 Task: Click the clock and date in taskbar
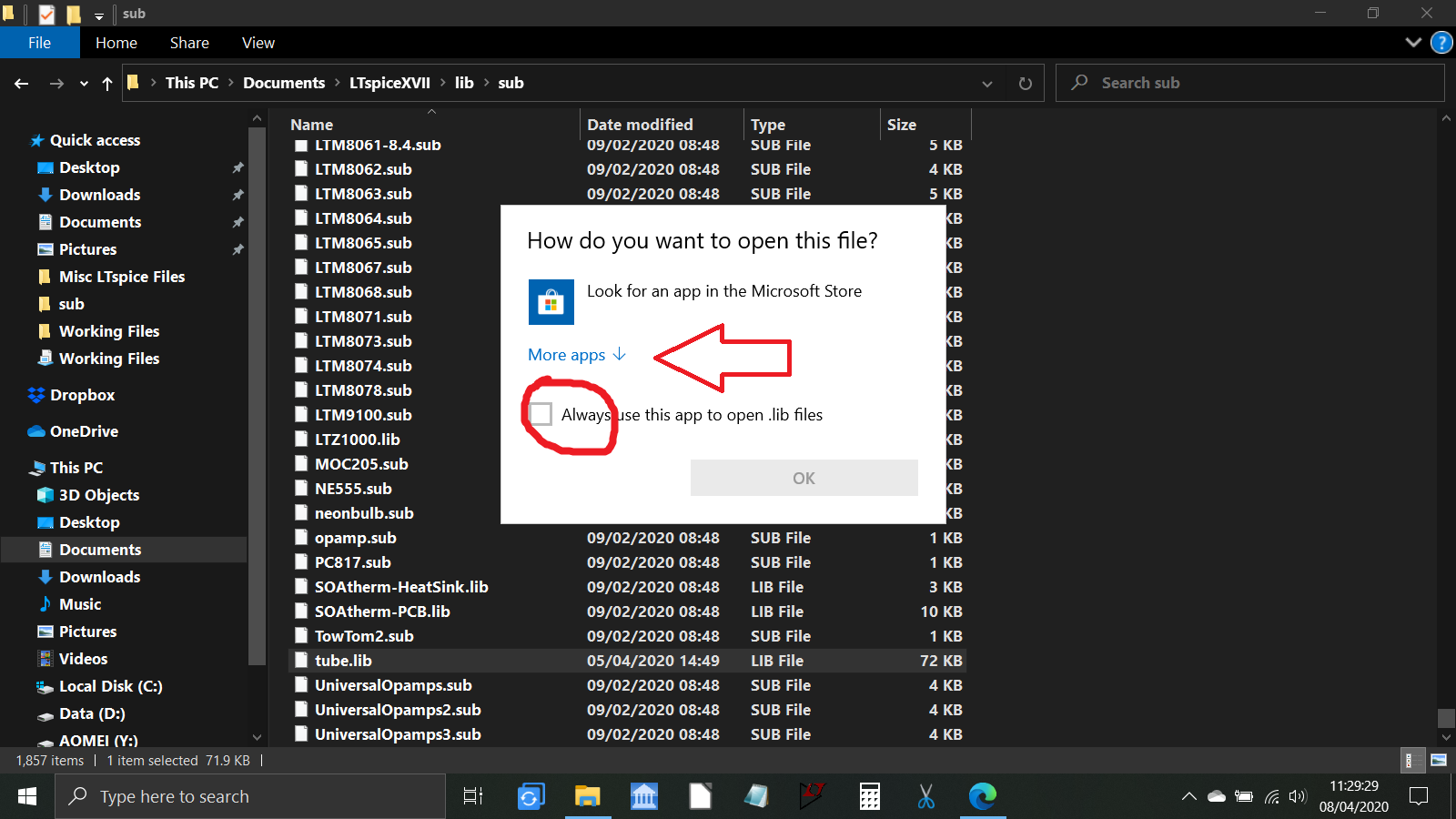[1354, 796]
